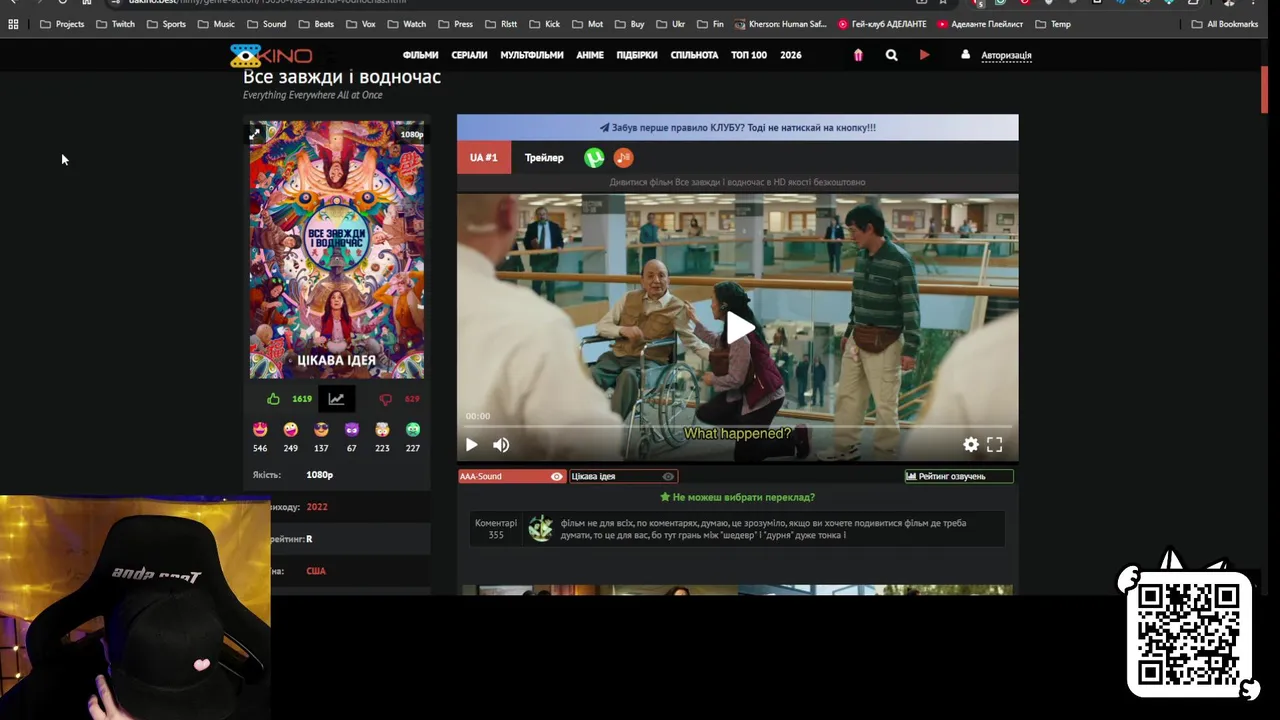Open the ФІЛЬМИ menu

point(420,55)
